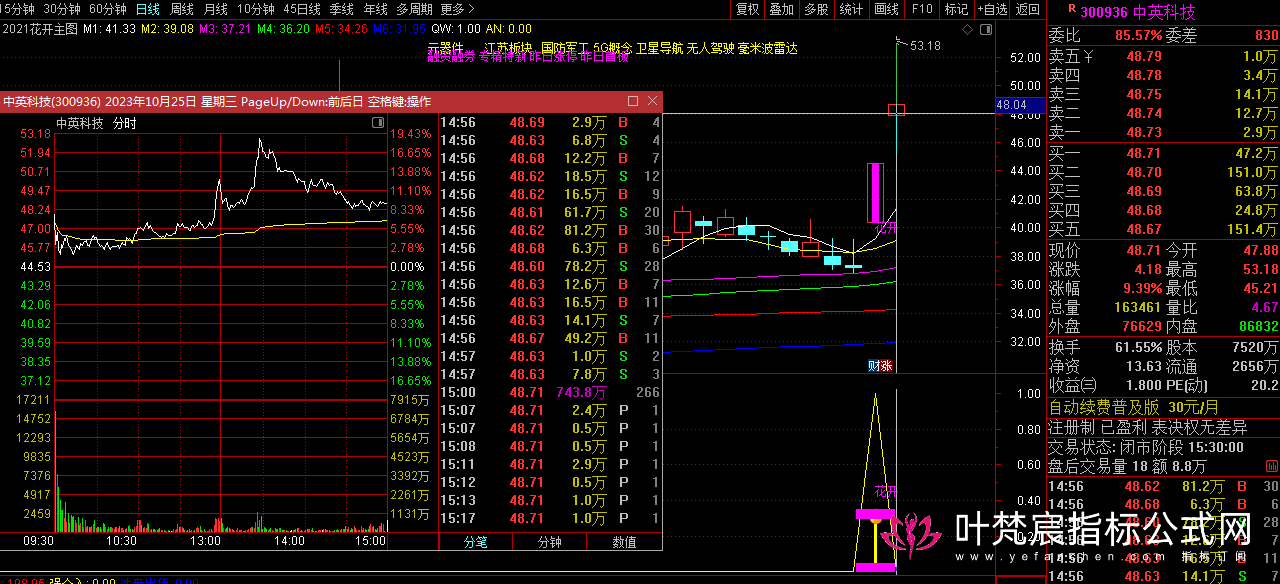Expand the 更多> period options
This screenshot has width=1280, height=584.
point(458,9)
